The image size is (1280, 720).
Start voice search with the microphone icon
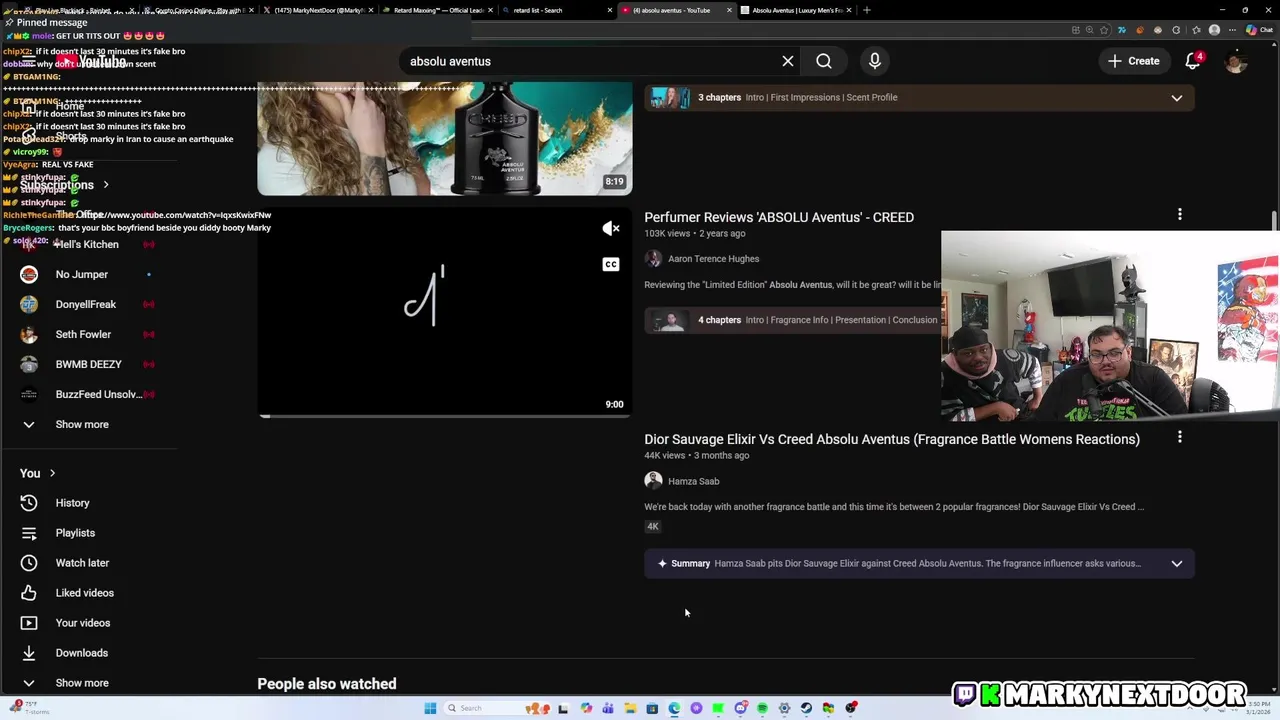(875, 61)
